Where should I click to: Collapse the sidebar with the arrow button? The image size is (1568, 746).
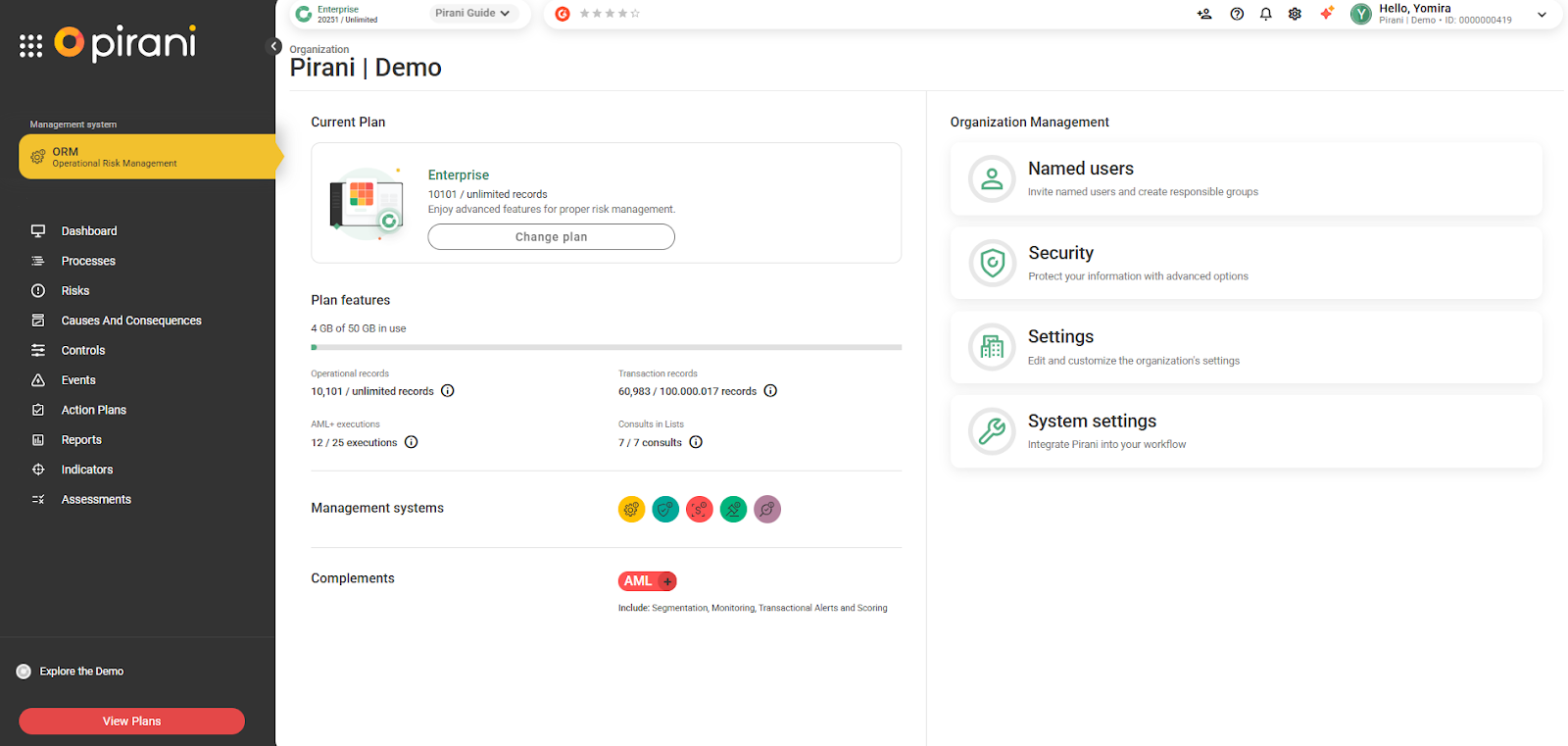pyautogui.click(x=274, y=46)
